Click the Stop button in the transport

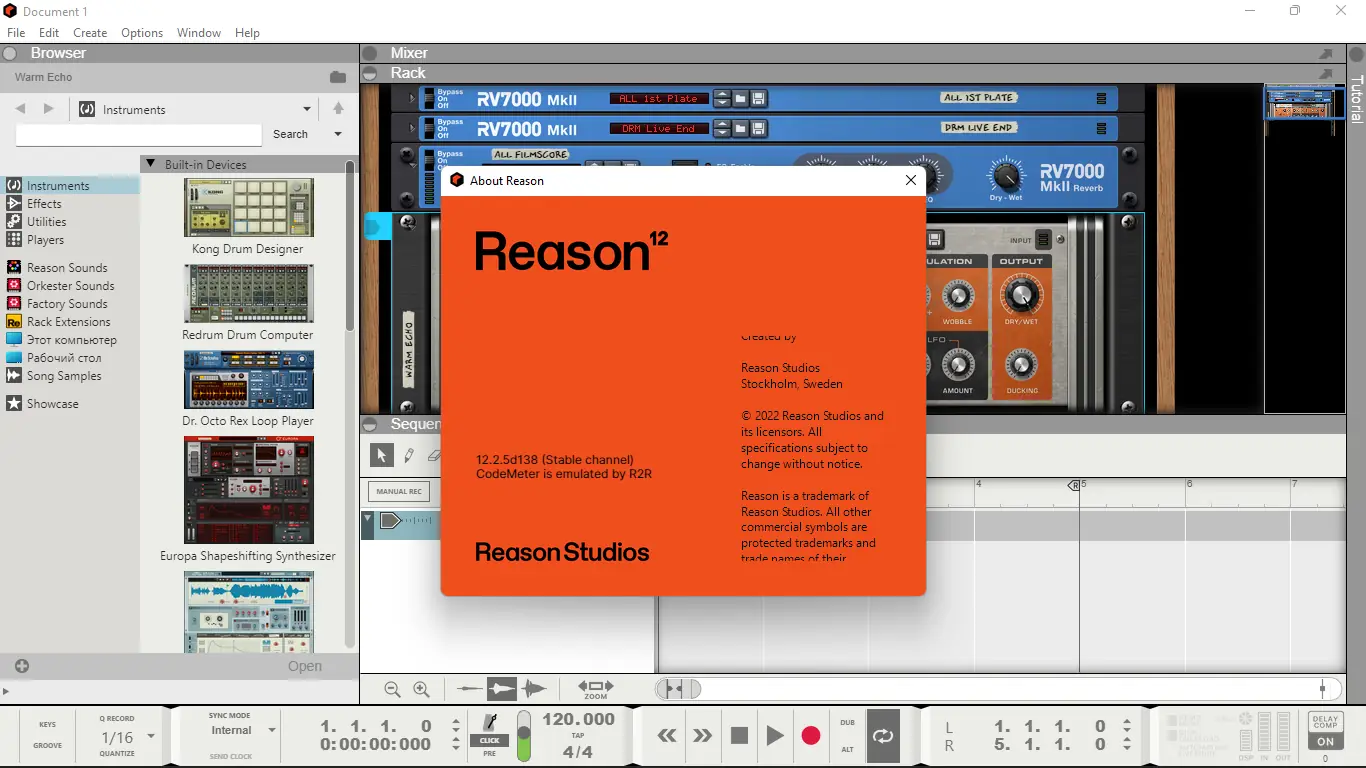point(739,736)
